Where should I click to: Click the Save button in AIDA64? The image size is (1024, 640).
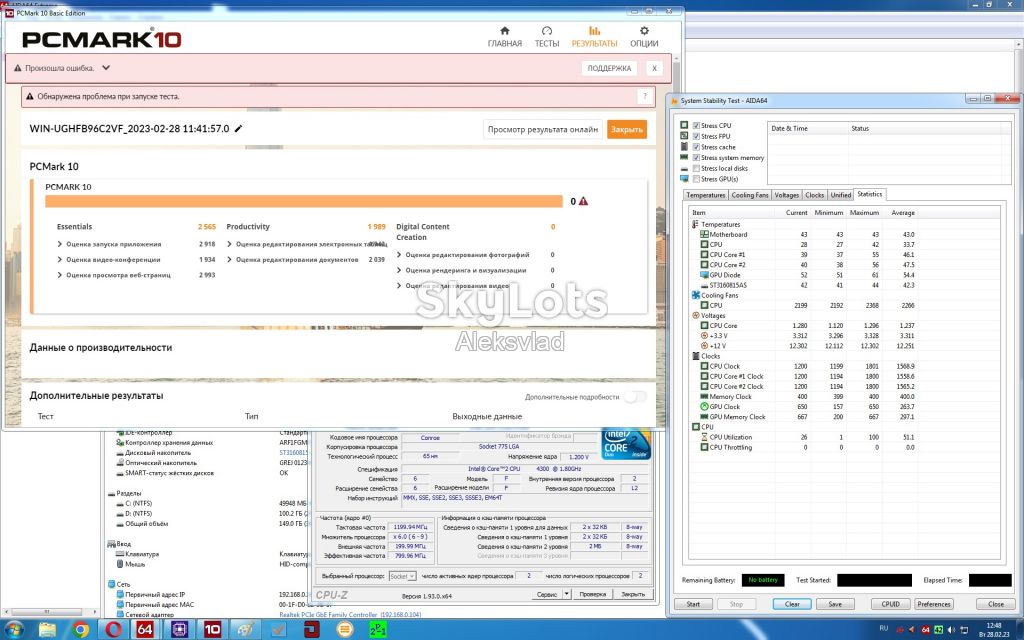point(835,604)
